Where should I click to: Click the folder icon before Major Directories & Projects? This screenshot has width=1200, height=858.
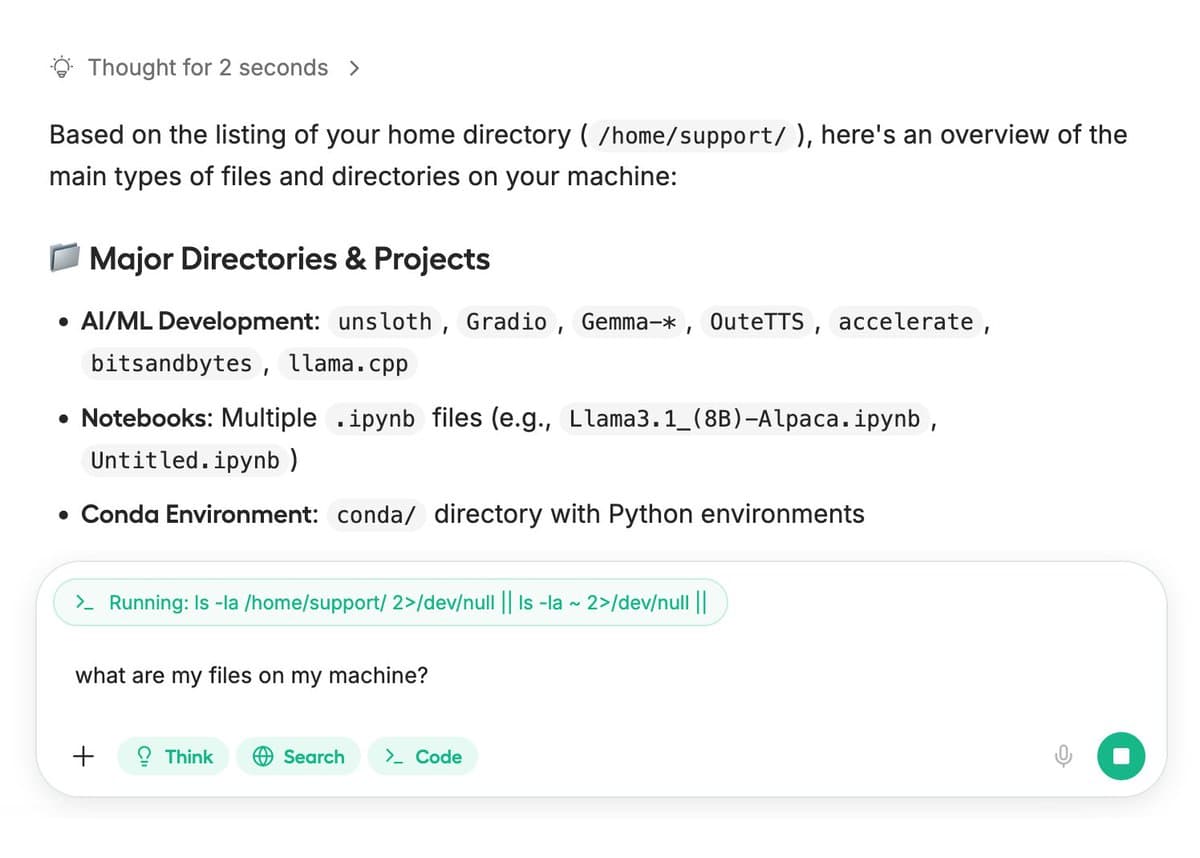click(64, 259)
